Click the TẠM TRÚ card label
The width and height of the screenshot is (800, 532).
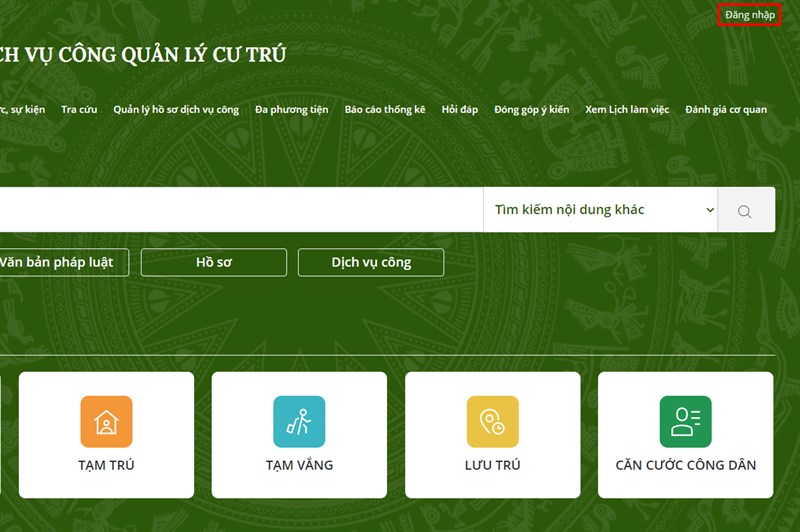click(x=106, y=465)
